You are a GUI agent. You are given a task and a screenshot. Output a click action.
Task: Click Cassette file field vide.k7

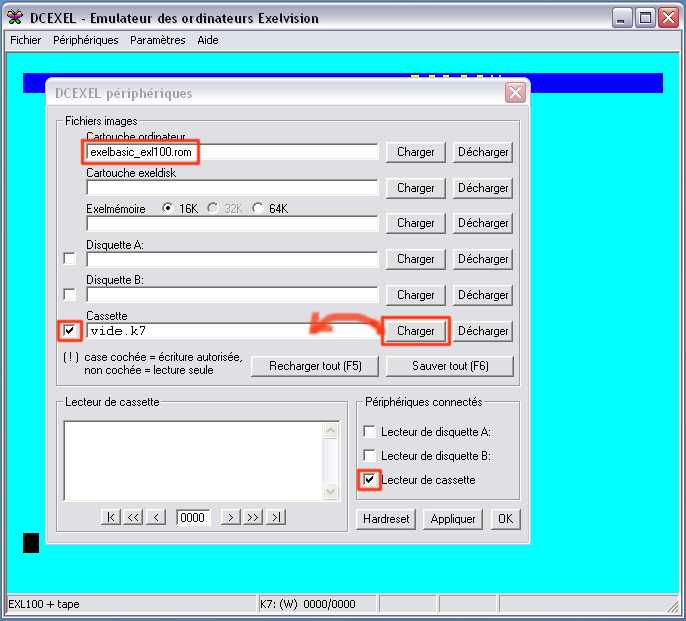232,331
